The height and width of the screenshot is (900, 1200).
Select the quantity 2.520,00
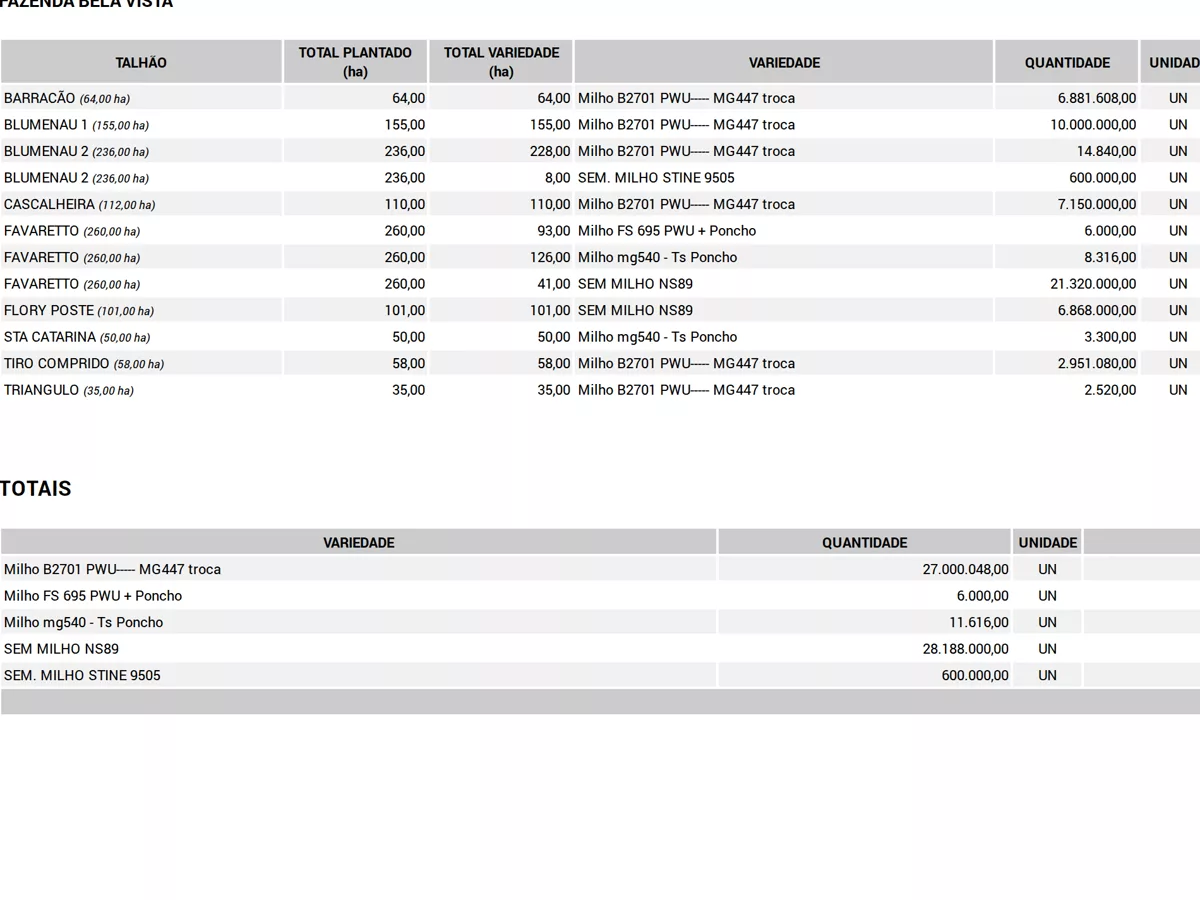tap(1110, 390)
